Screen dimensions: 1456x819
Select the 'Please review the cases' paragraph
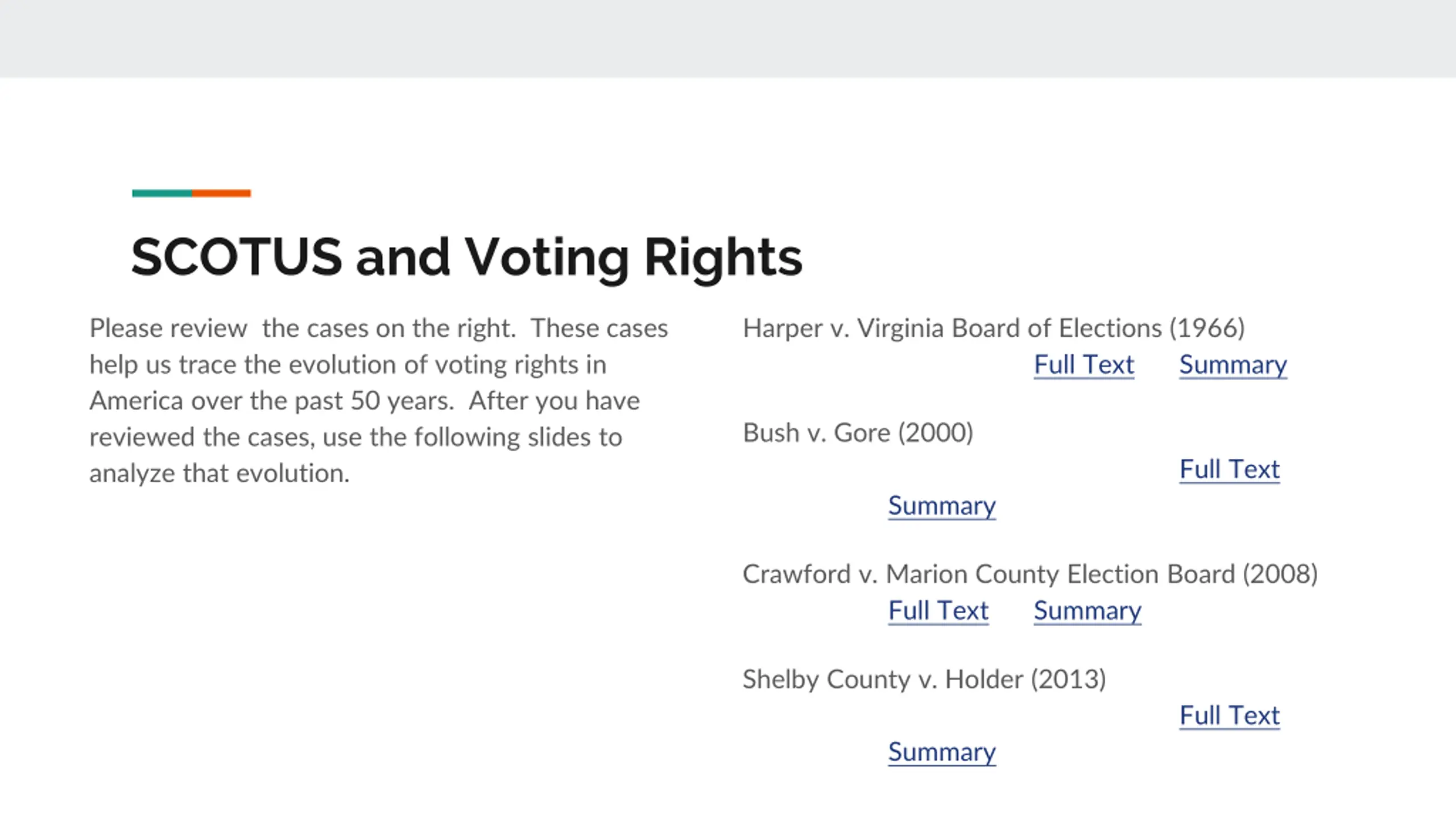(379, 400)
